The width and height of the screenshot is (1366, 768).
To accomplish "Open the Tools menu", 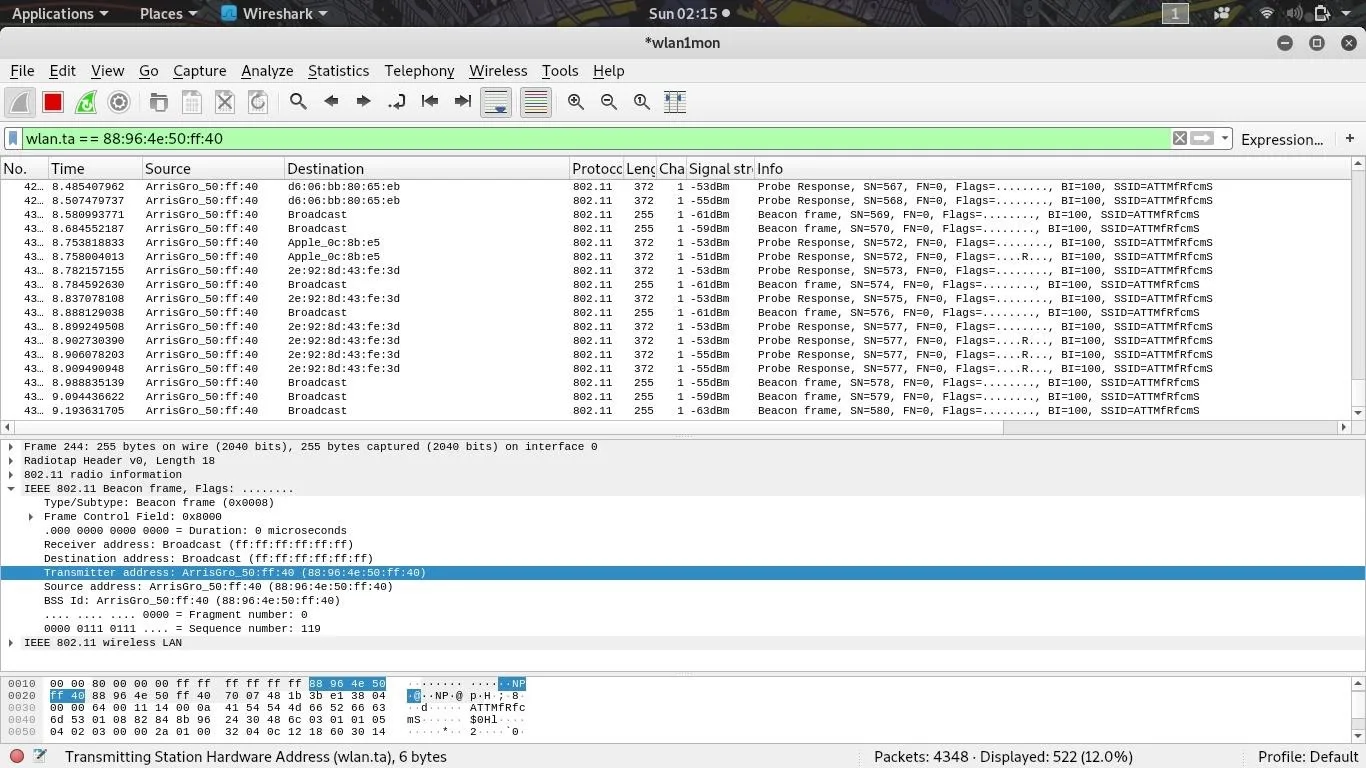I will pyautogui.click(x=560, y=71).
